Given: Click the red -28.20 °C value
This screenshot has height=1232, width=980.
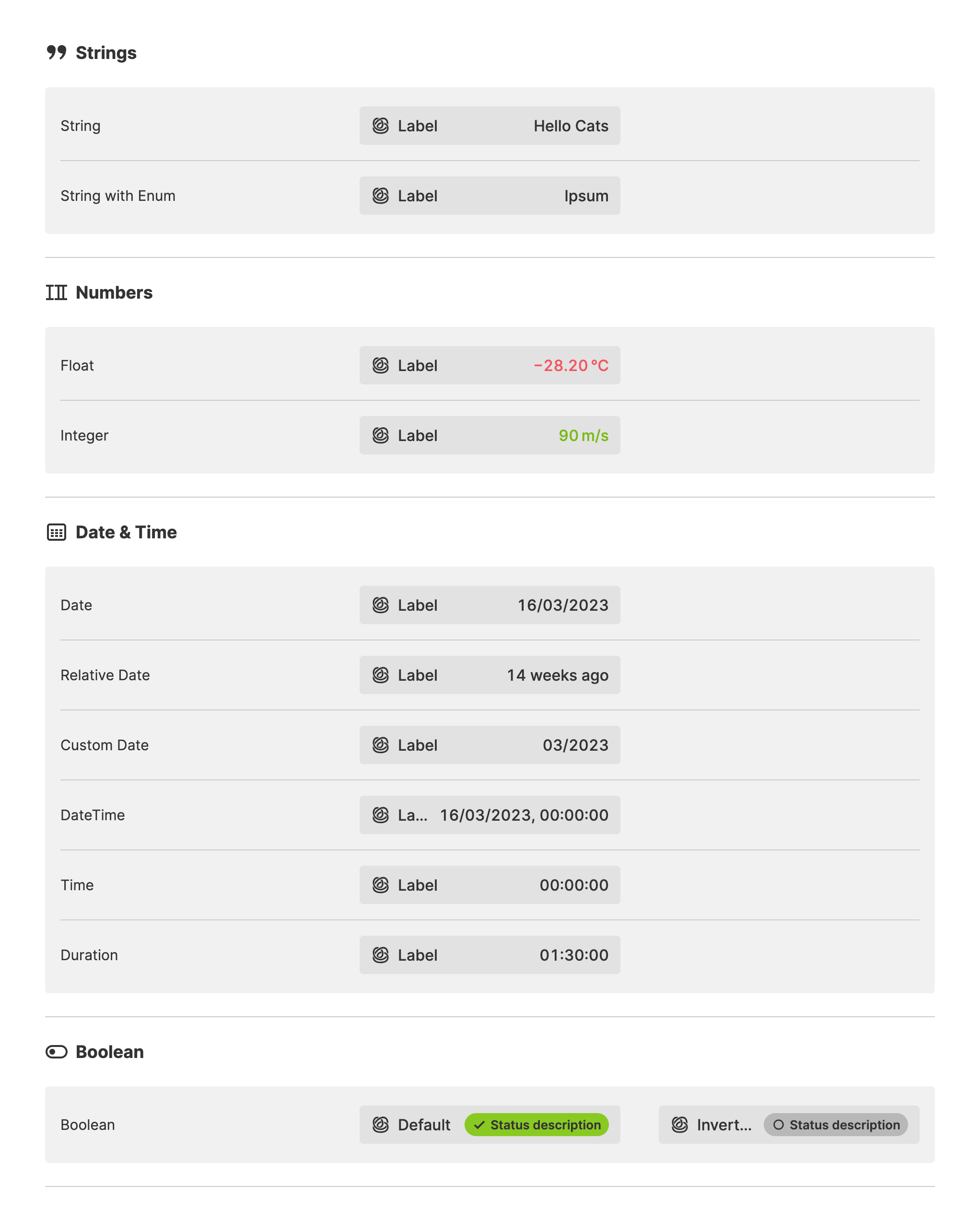Looking at the screenshot, I should pyautogui.click(x=571, y=365).
